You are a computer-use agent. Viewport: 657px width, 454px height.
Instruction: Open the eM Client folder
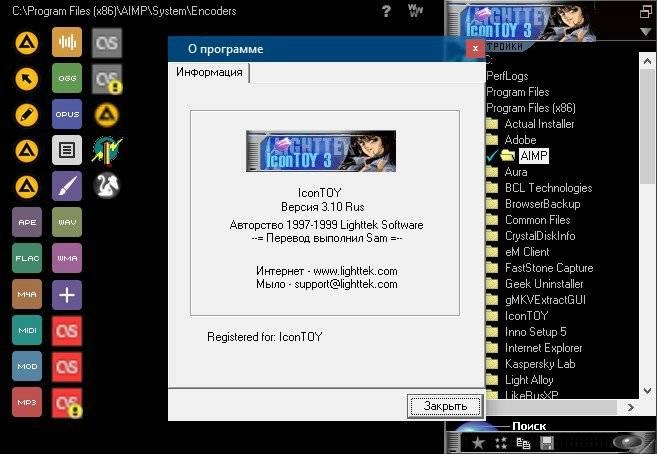coord(527,252)
